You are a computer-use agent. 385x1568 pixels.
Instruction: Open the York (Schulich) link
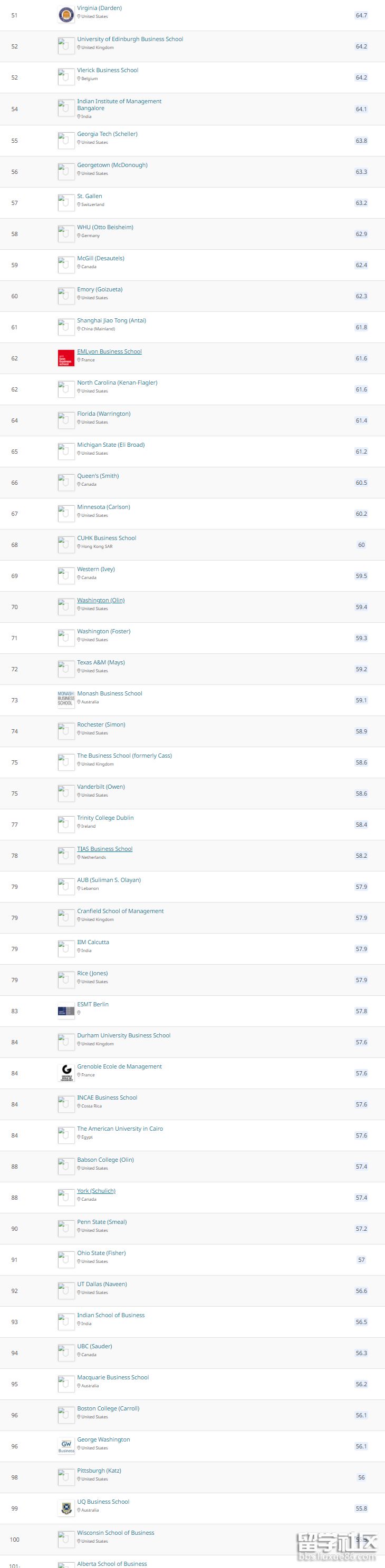pos(96,1191)
